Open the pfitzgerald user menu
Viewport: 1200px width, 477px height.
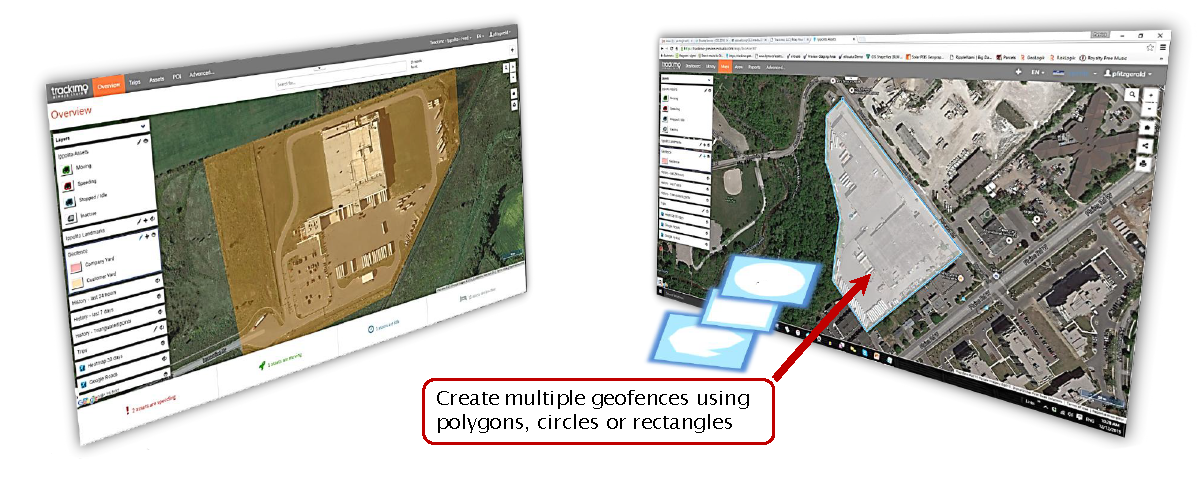tap(1128, 74)
